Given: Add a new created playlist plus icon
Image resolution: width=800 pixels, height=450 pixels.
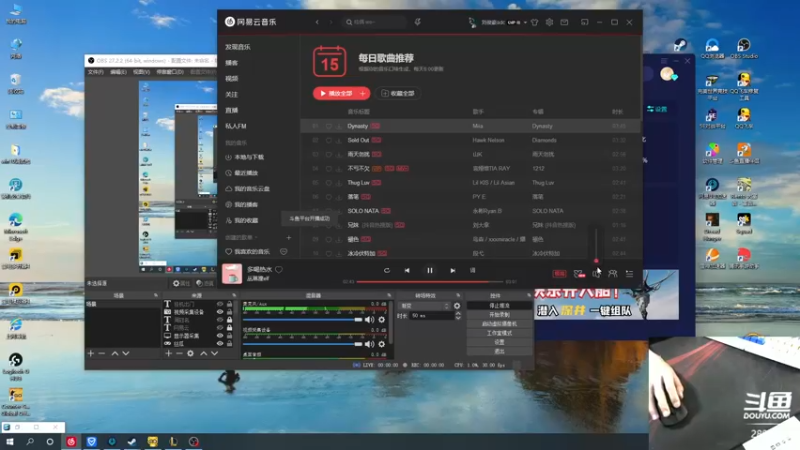Looking at the screenshot, I should [x=288, y=237].
